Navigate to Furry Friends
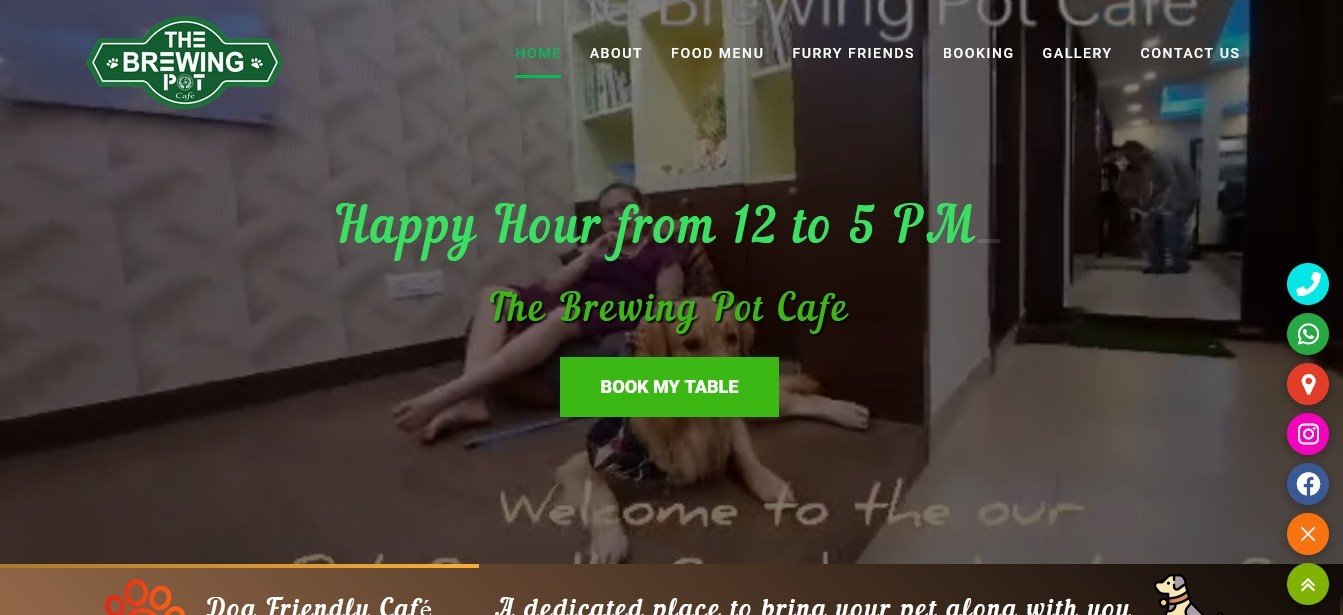The width and height of the screenshot is (1343, 615). (x=853, y=53)
